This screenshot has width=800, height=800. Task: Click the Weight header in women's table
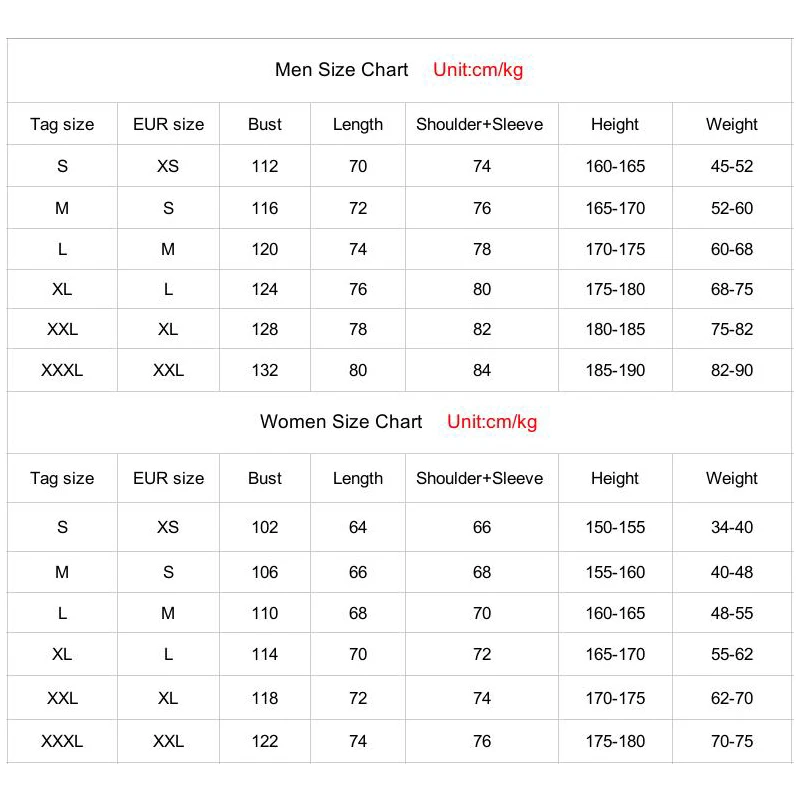pyautogui.click(x=732, y=478)
